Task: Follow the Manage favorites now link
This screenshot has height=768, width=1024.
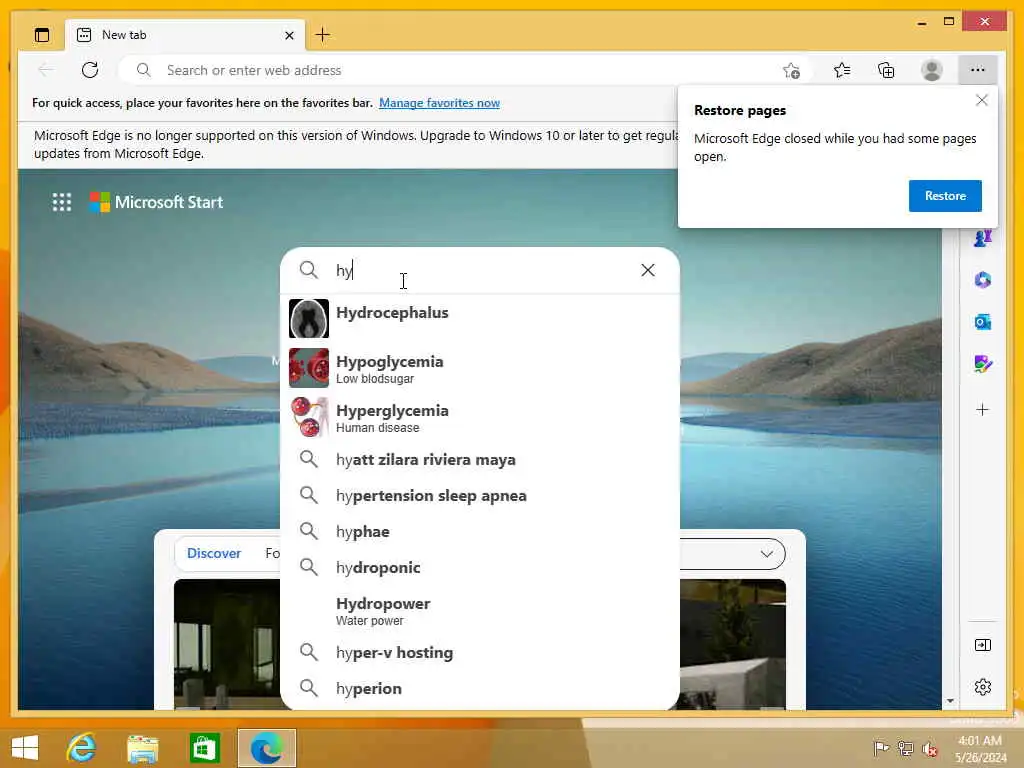Action: tap(440, 103)
